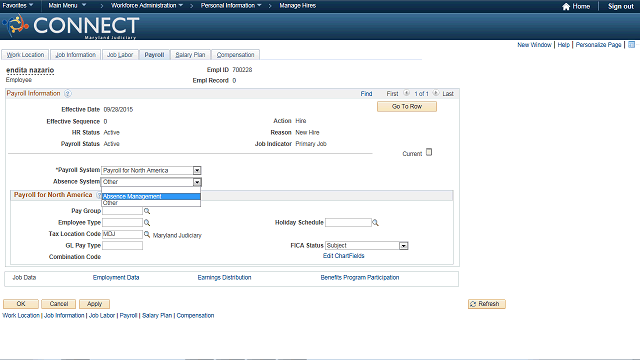
Task: Open the Earnings Distribution link
Action: [x=224, y=278]
